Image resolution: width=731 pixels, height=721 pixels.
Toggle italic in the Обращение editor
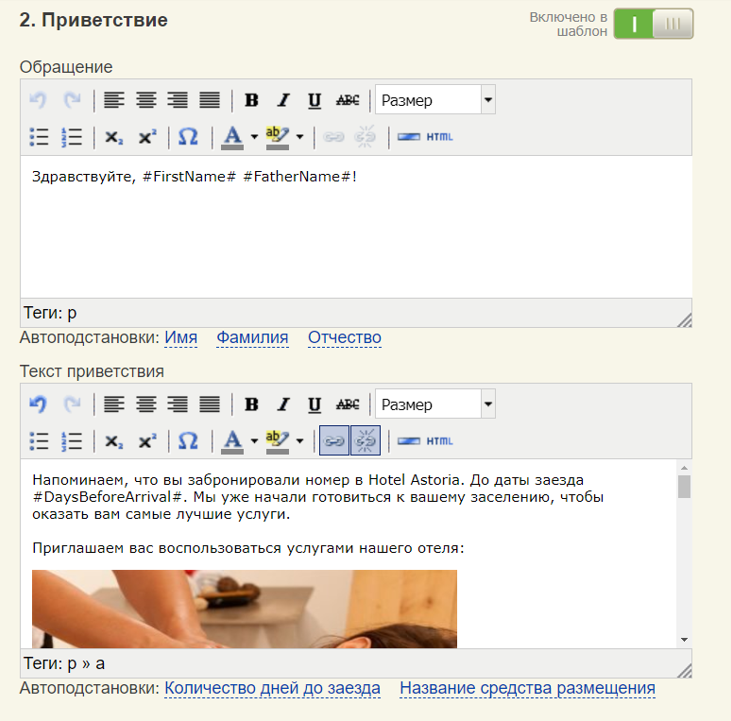(283, 100)
